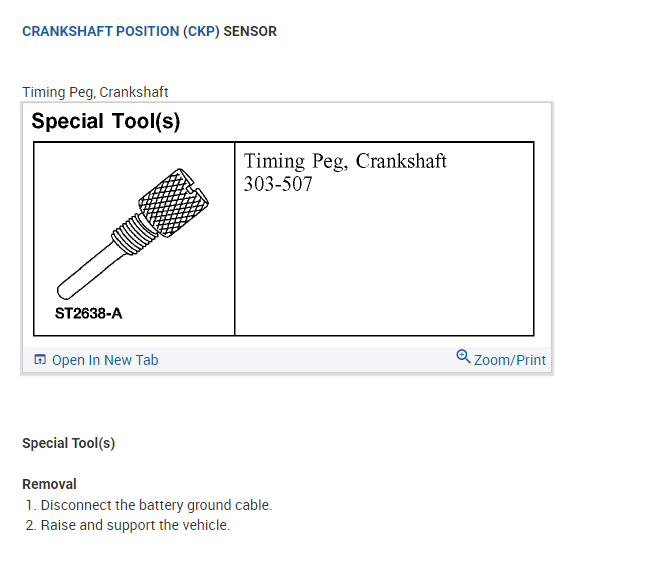
Task: Click the 303-507 tool number
Action: click(278, 185)
